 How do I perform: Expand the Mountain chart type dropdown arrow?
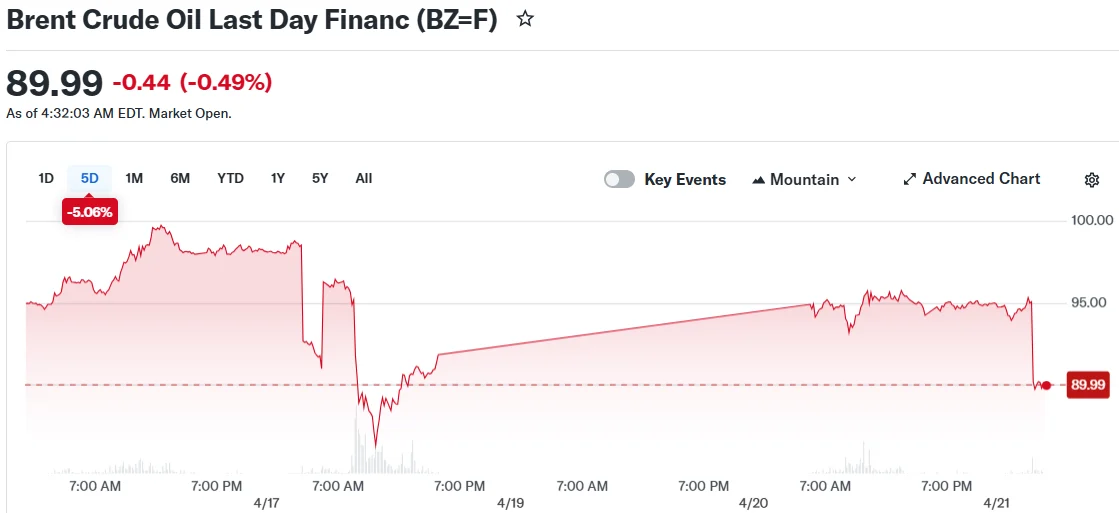pos(852,179)
